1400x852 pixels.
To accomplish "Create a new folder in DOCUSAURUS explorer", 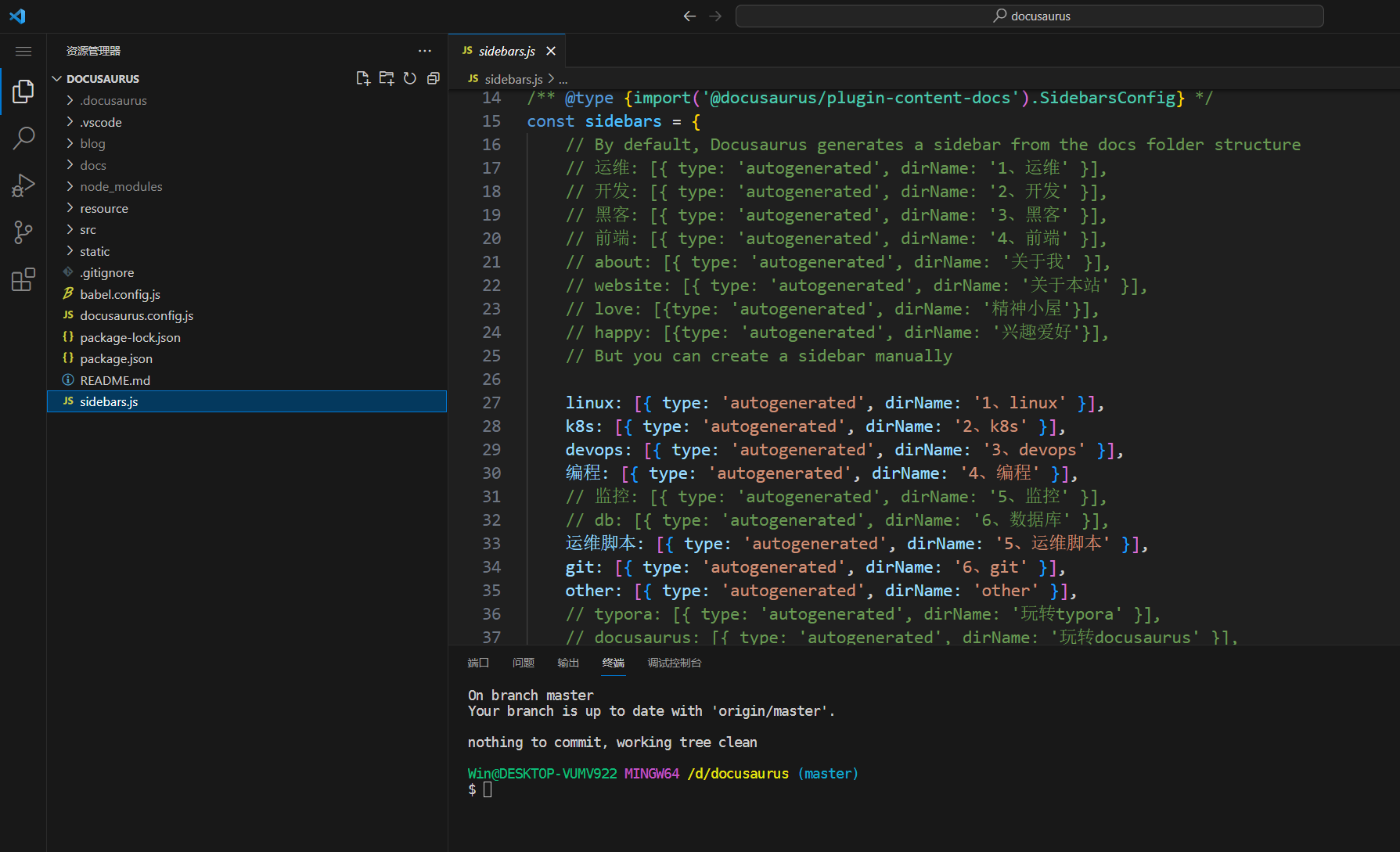I will click(x=387, y=78).
